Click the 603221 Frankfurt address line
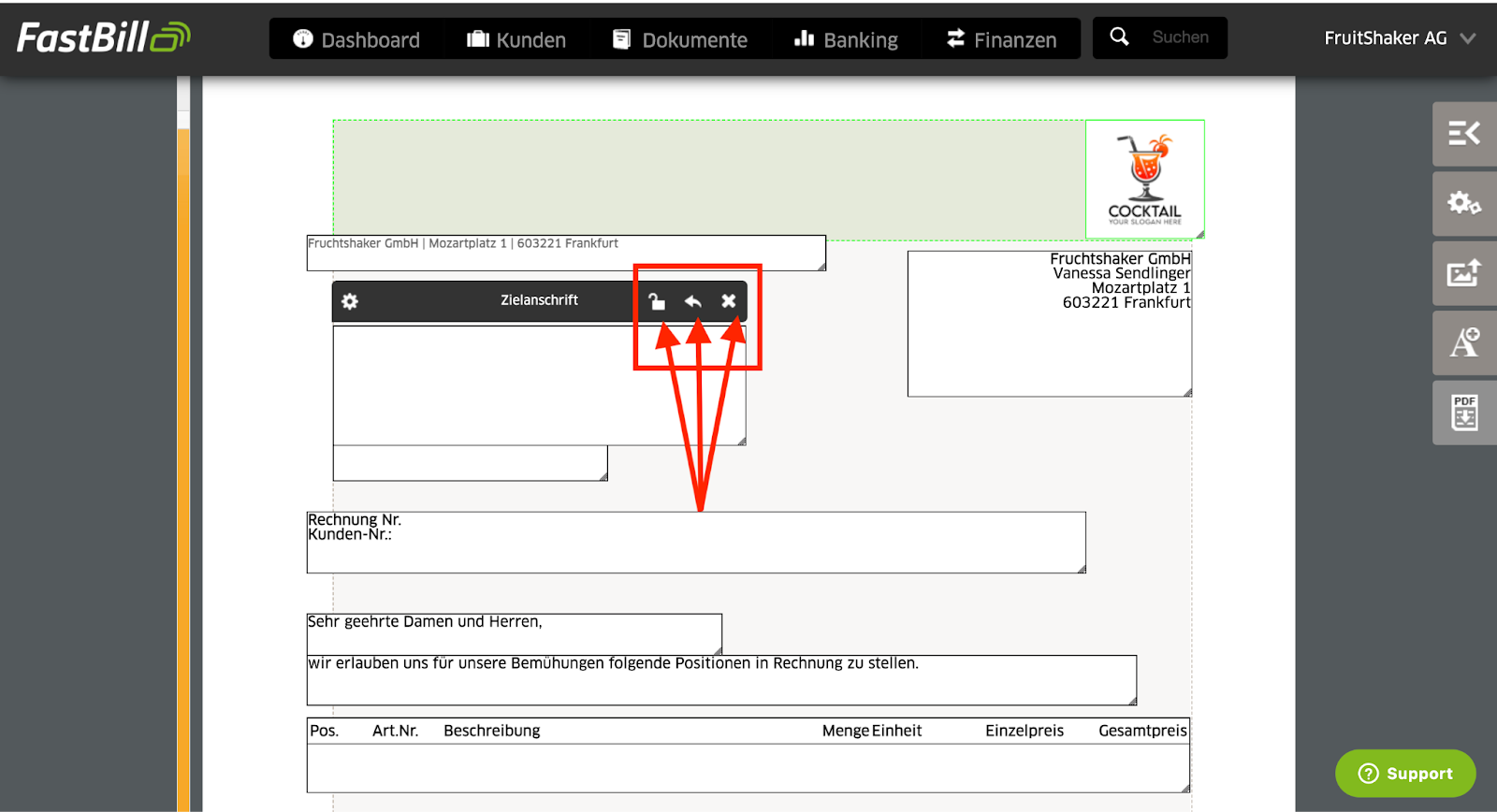The height and width of the screenshot is (812, 1497). (x=1126, y=302)
